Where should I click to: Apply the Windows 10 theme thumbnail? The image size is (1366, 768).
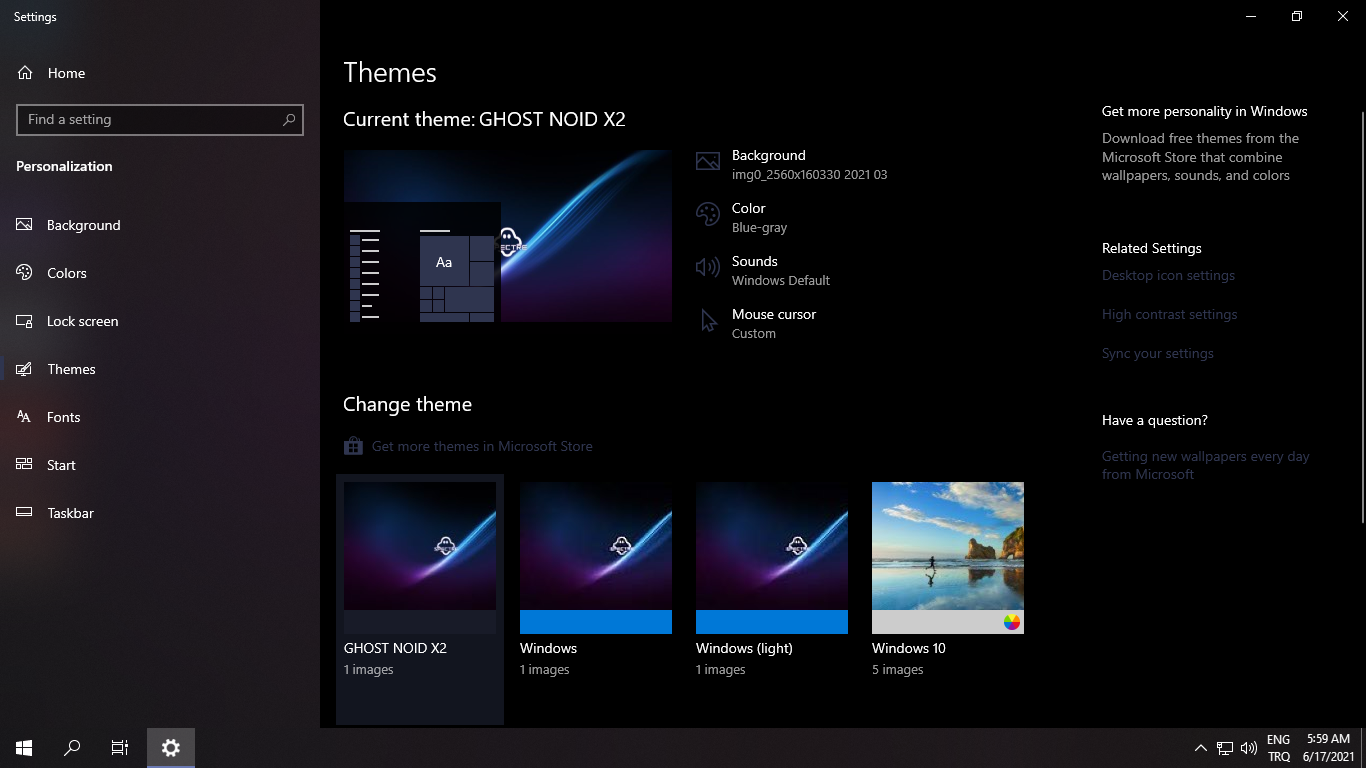tap(948, 558)
